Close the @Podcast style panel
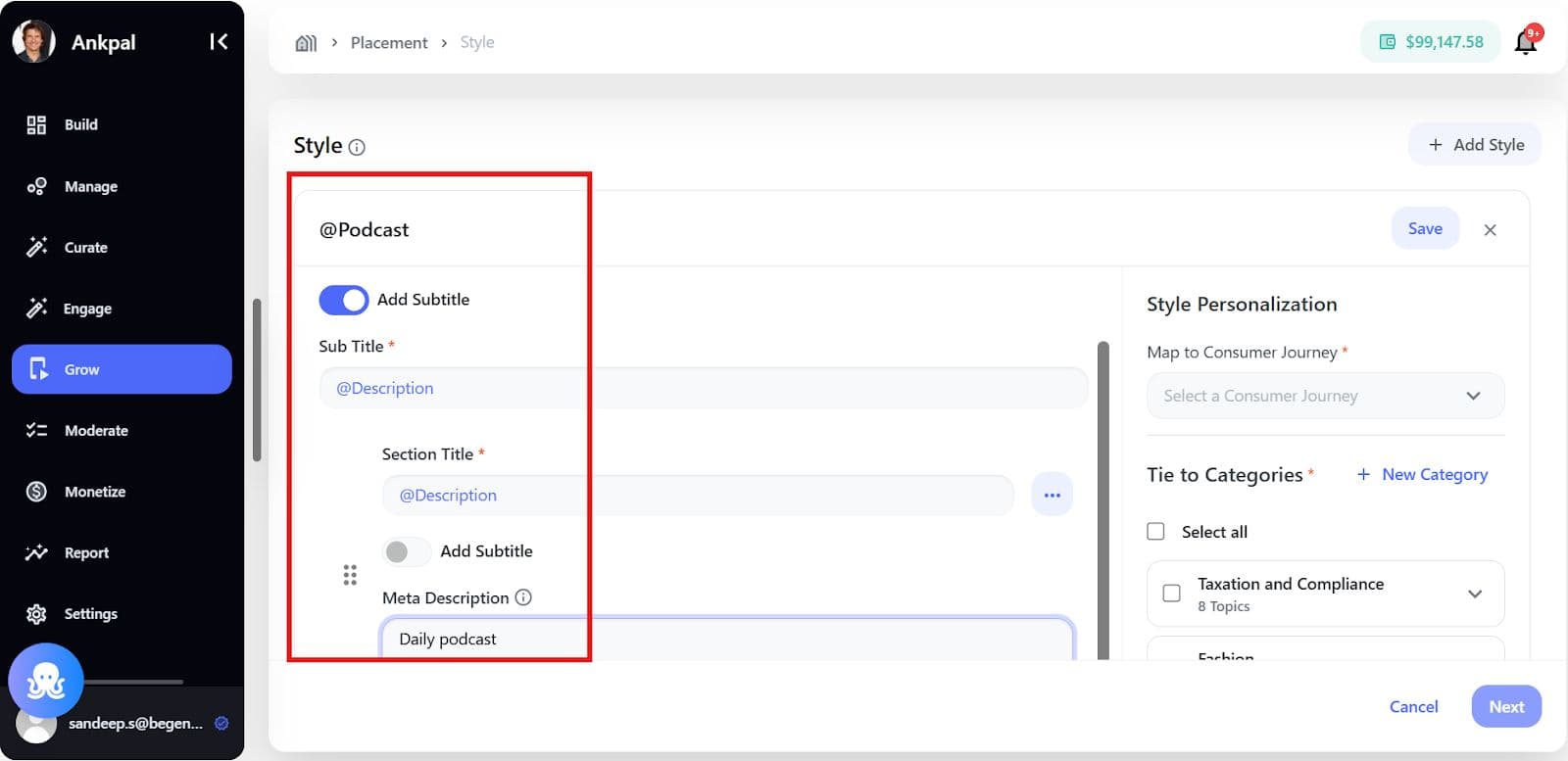This screenshot has width=1568, height=761. click(x=1490, y=229)
